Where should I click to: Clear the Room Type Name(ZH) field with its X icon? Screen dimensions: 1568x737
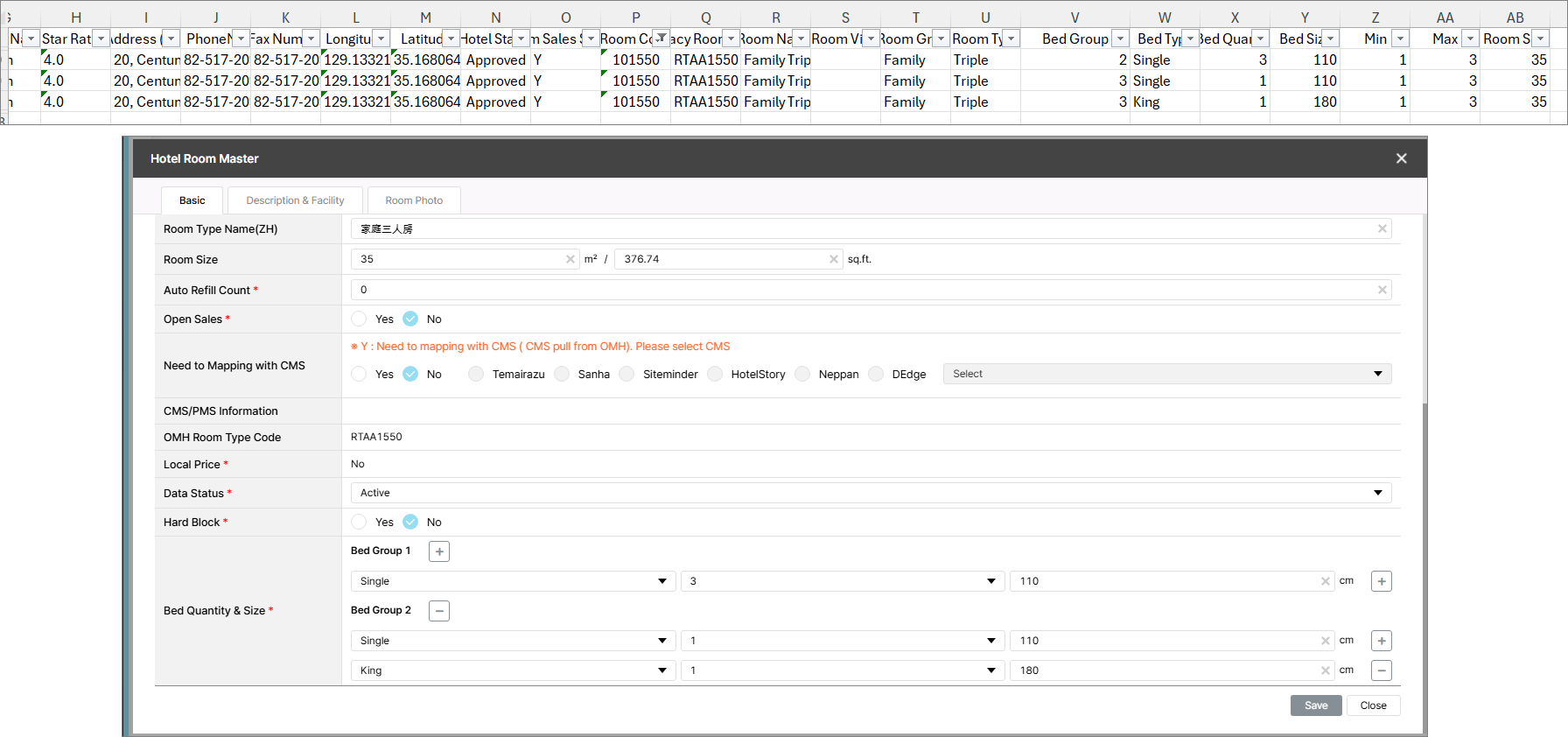coord(1382,229)
